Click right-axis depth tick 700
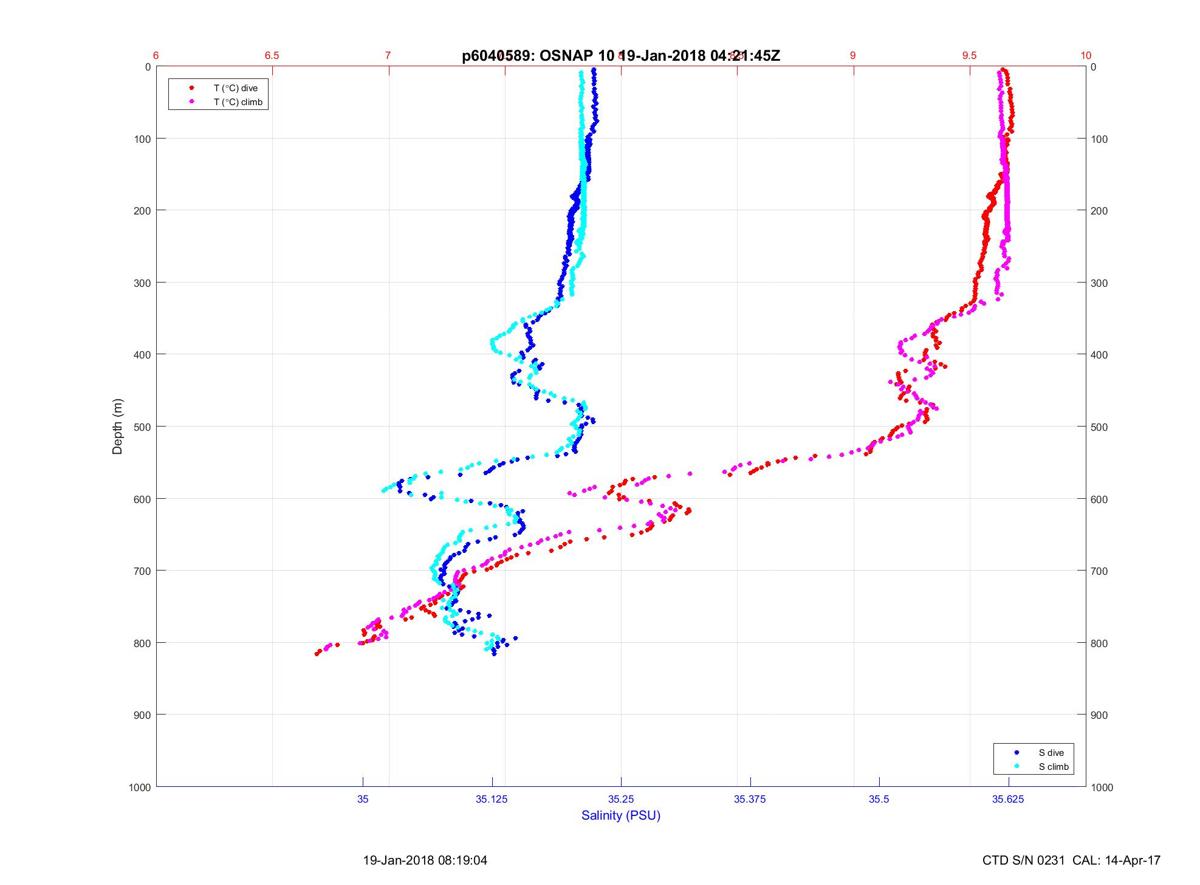 point(1100,571)
